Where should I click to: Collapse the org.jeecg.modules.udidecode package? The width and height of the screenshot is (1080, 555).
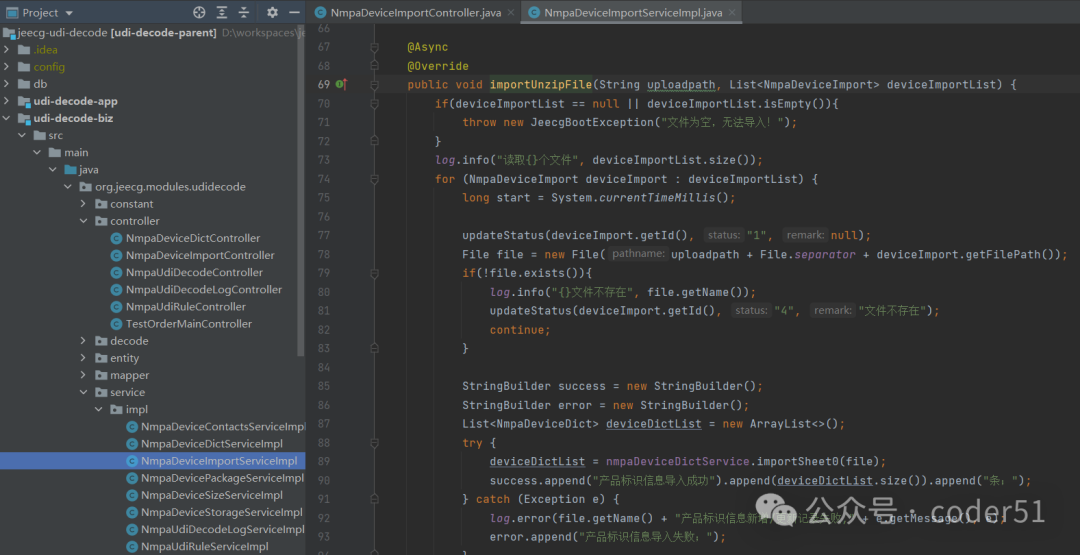point(68,187)
